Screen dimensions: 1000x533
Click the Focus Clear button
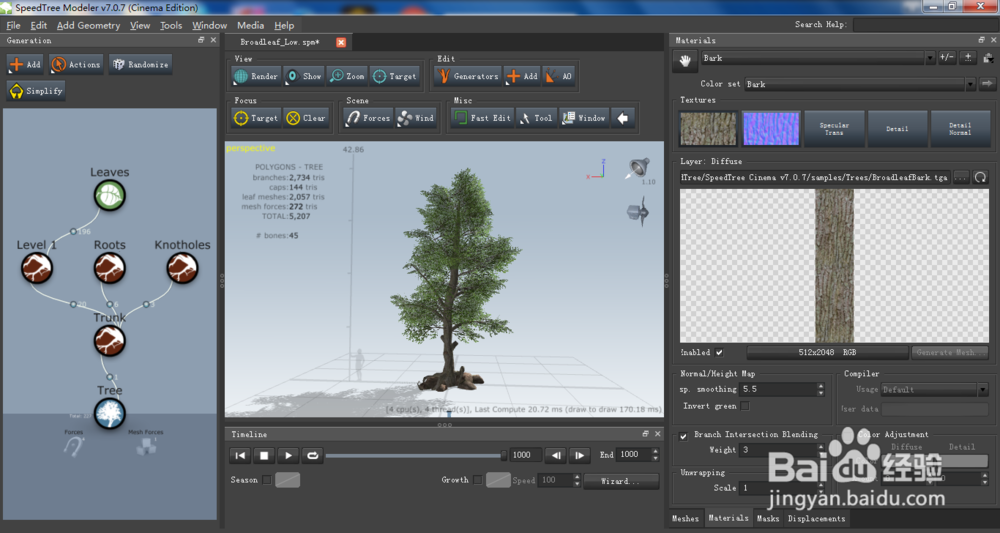click(x=307, y=118)
